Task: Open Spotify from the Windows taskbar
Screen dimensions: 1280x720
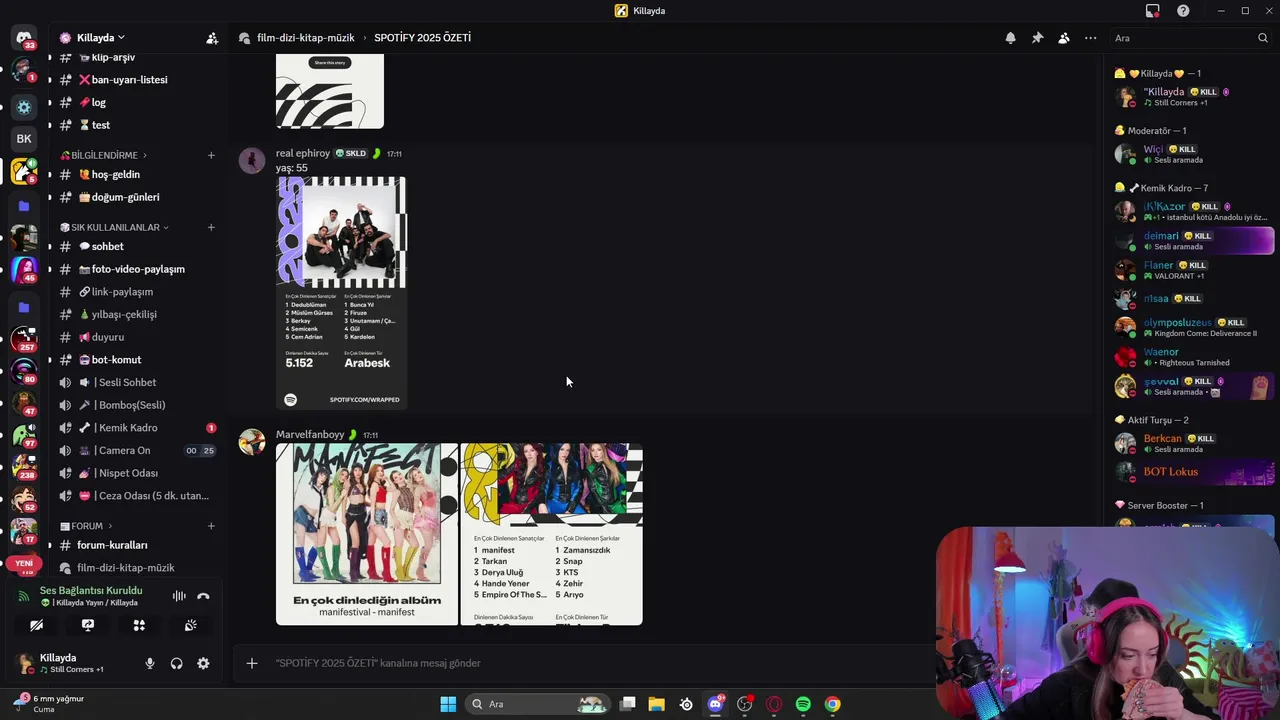Action: point(803,704)
